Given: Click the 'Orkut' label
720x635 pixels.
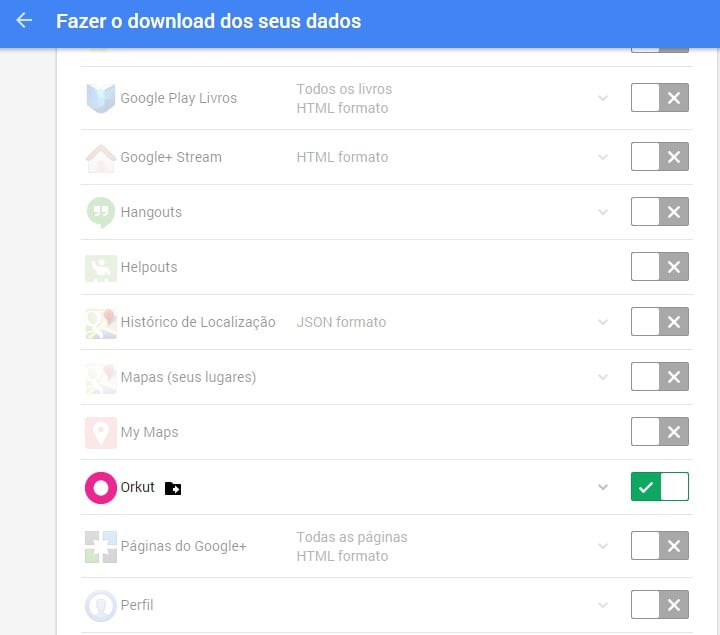Looking at the screenshot, I should click(137, 487).
